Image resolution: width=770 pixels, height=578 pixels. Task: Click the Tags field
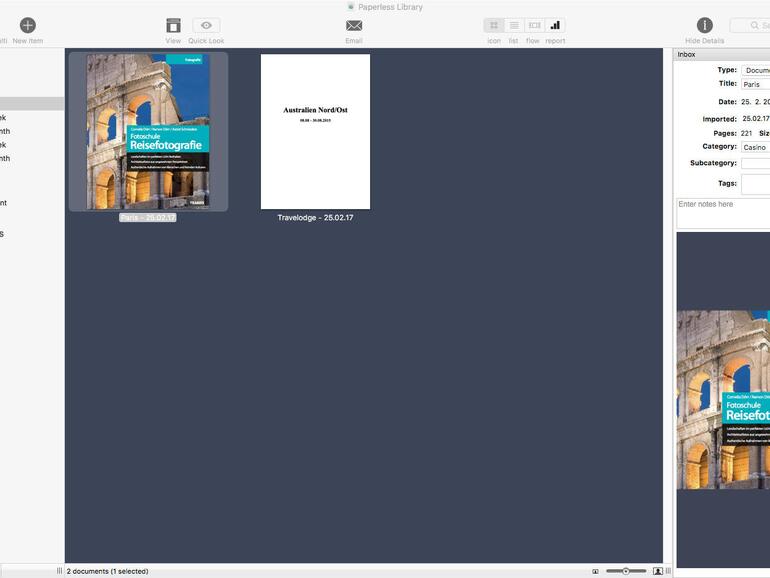(756, 185)
